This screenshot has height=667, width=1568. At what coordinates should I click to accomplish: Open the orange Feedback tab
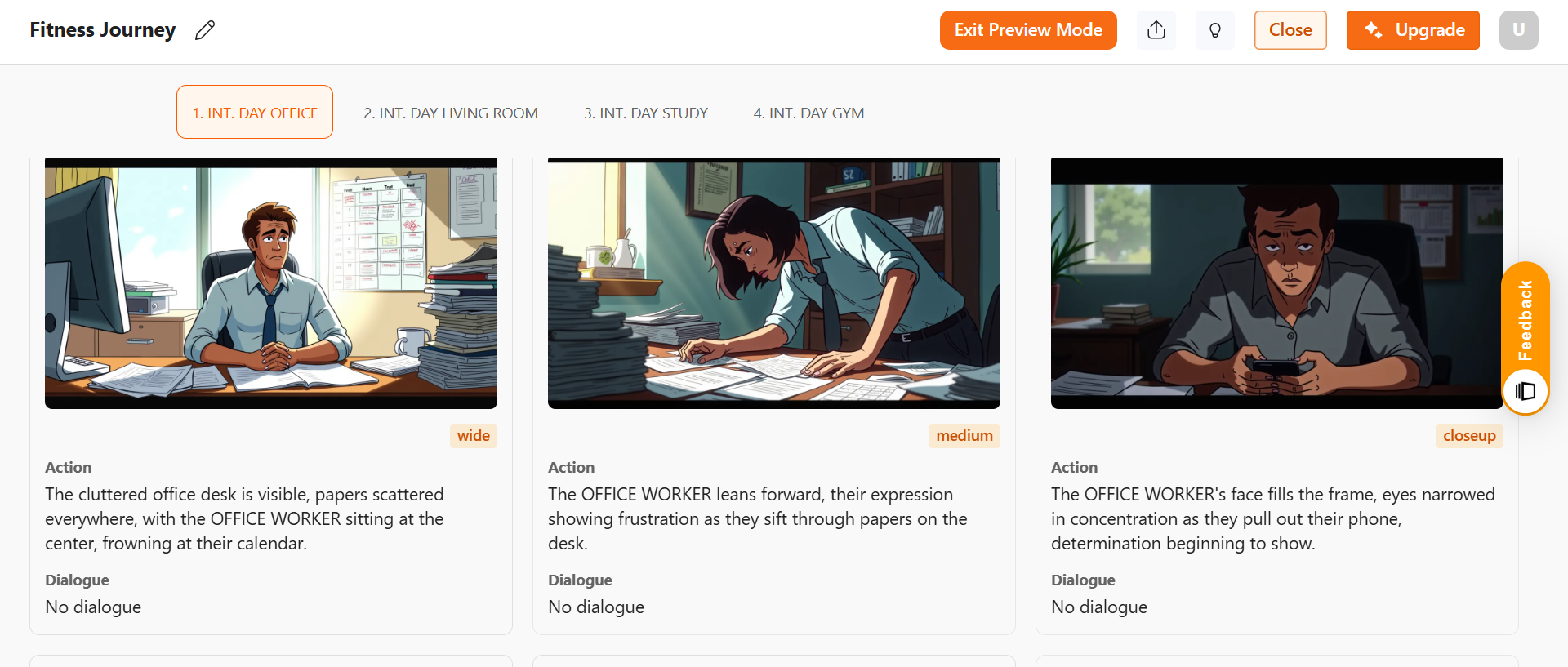(x=1525, y=320)
